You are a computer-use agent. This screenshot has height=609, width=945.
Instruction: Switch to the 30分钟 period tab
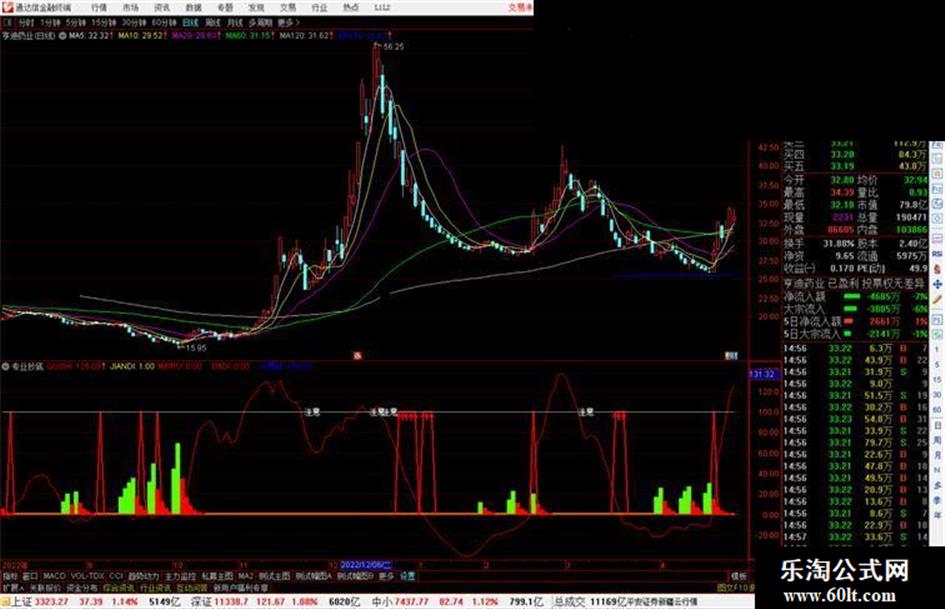[x=134, y=22]
